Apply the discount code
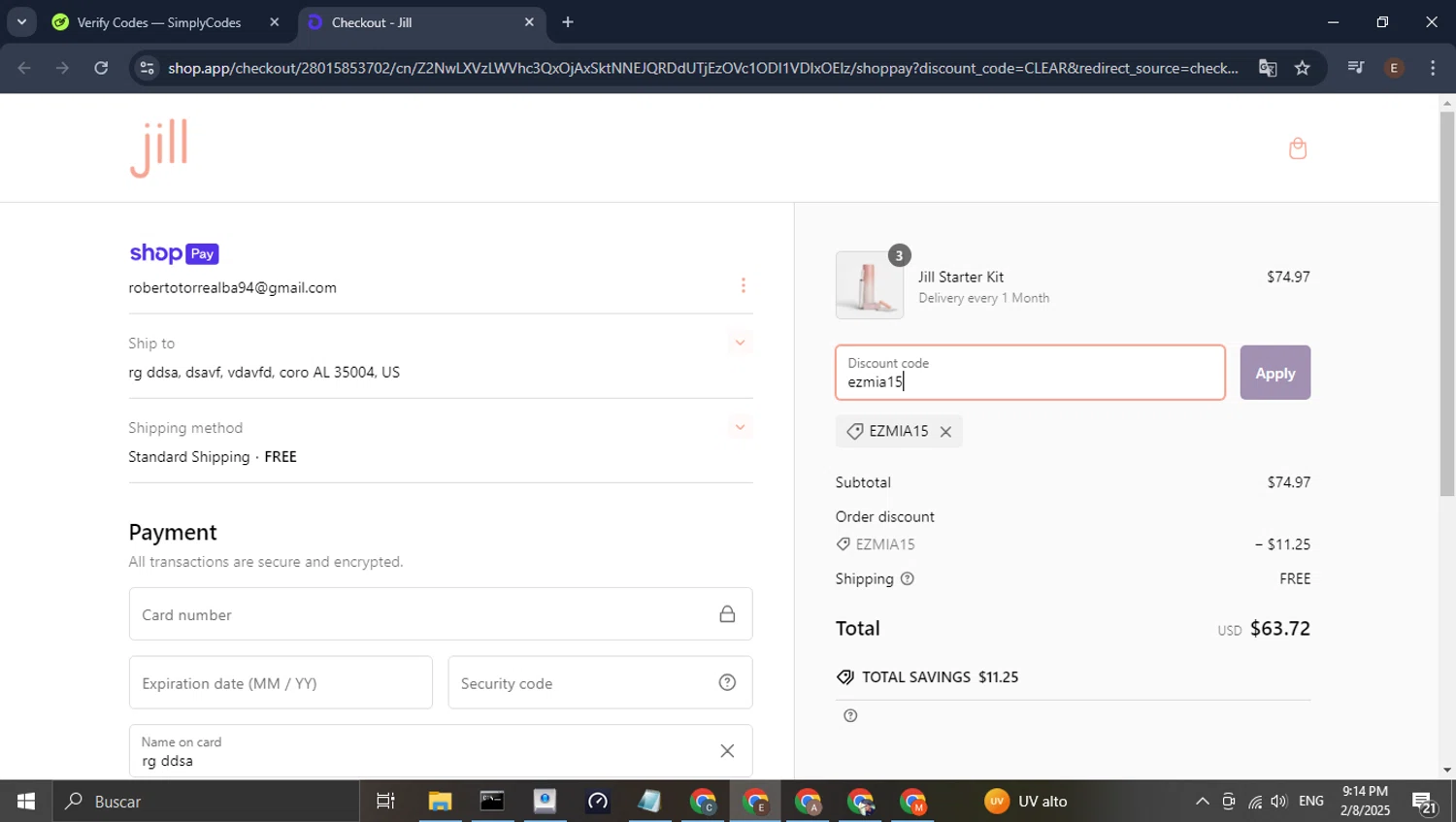Image resolution: width=1456 pixels, height=822 pixels. 1274,373
